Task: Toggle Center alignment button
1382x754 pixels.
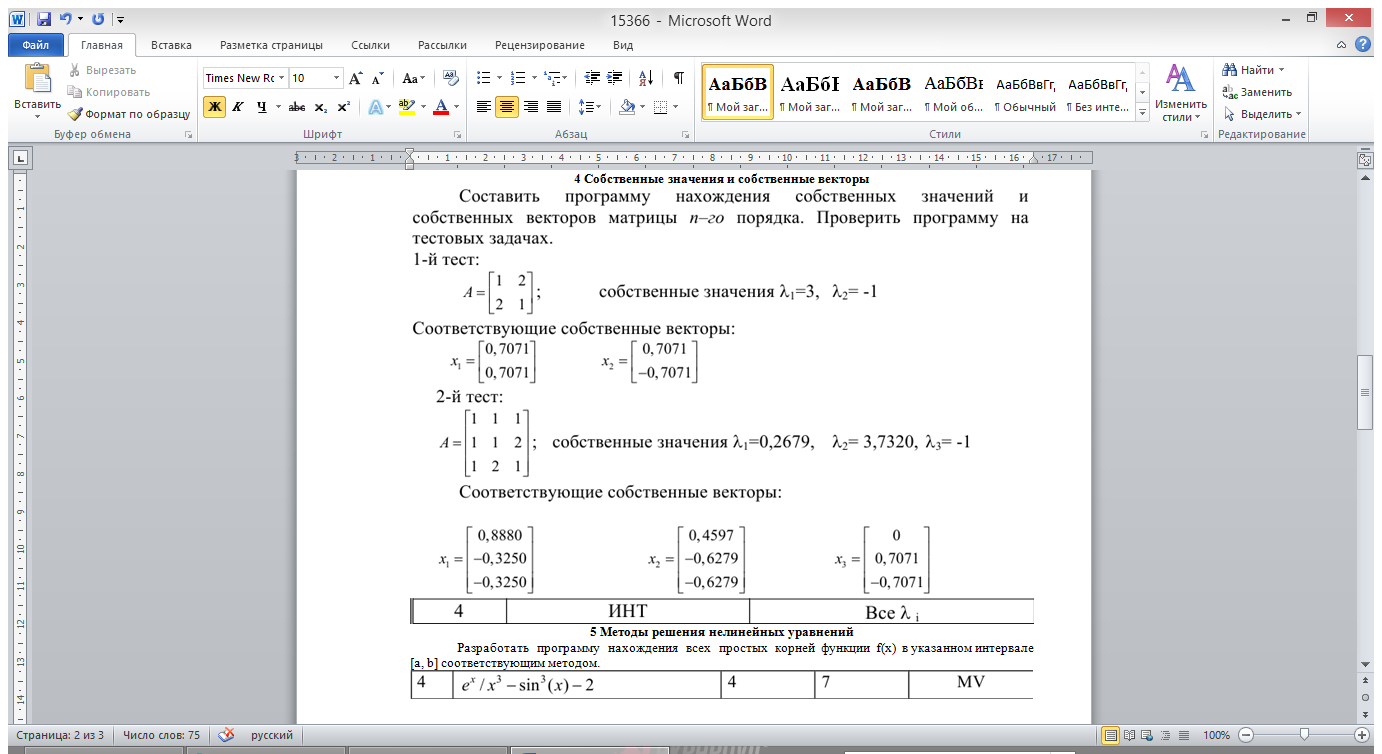Action: (507, 107)
